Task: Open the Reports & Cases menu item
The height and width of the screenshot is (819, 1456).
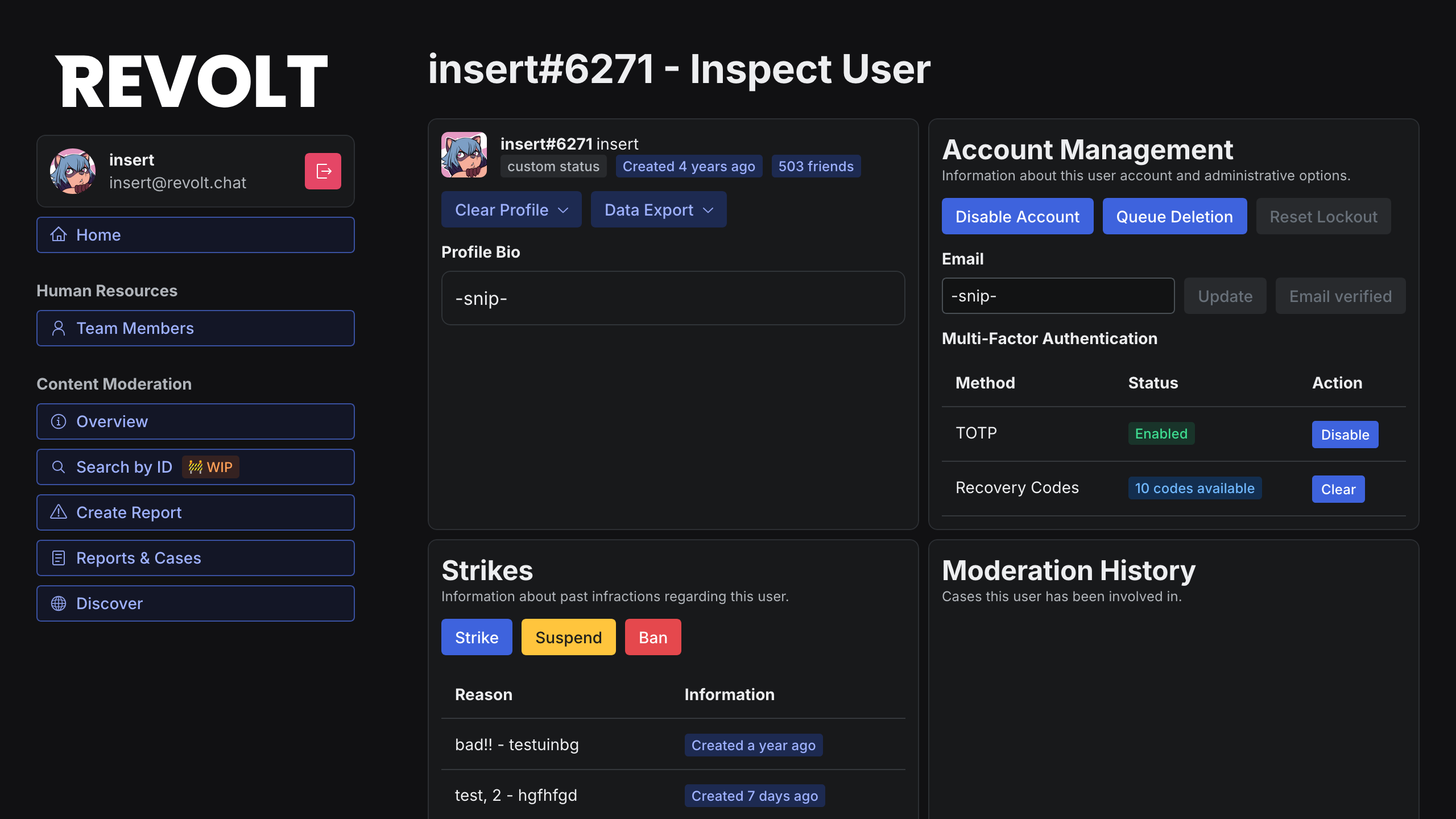Action: pos(195,558)
